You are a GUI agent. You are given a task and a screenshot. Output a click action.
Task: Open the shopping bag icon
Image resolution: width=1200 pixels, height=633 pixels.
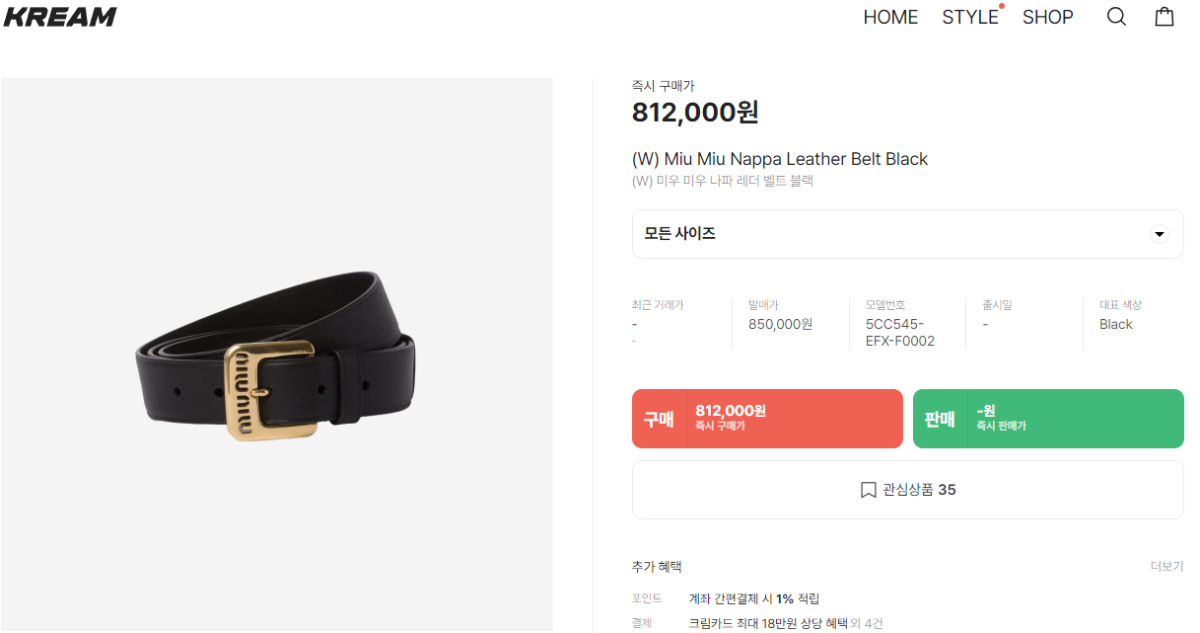pyautogui.click(x=1164, y=16)
